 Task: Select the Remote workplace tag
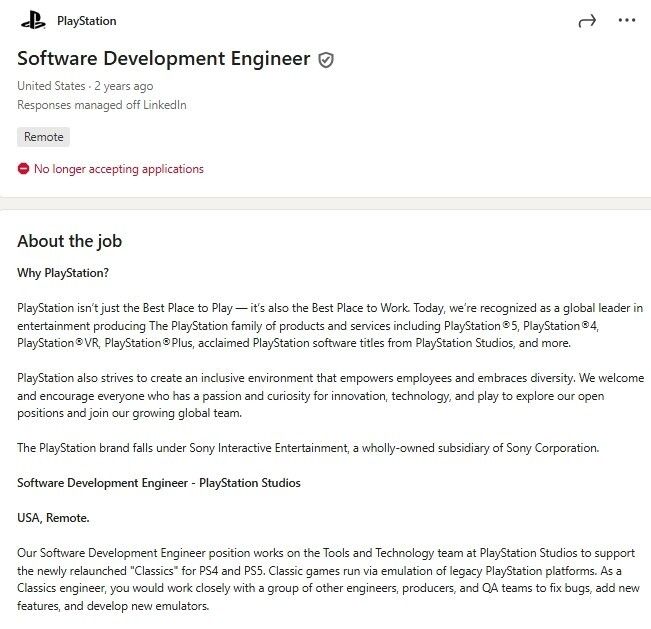(43, 137)
